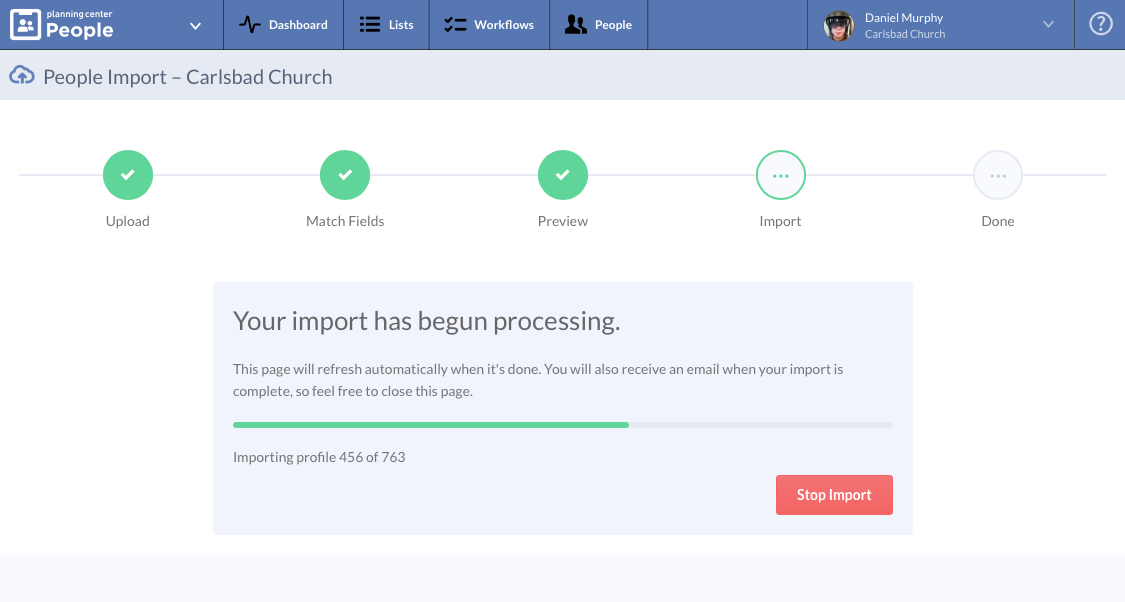Click the Done step circle
The height and width of the screenshot is (602, 1125).
click(x=998, y=175)
